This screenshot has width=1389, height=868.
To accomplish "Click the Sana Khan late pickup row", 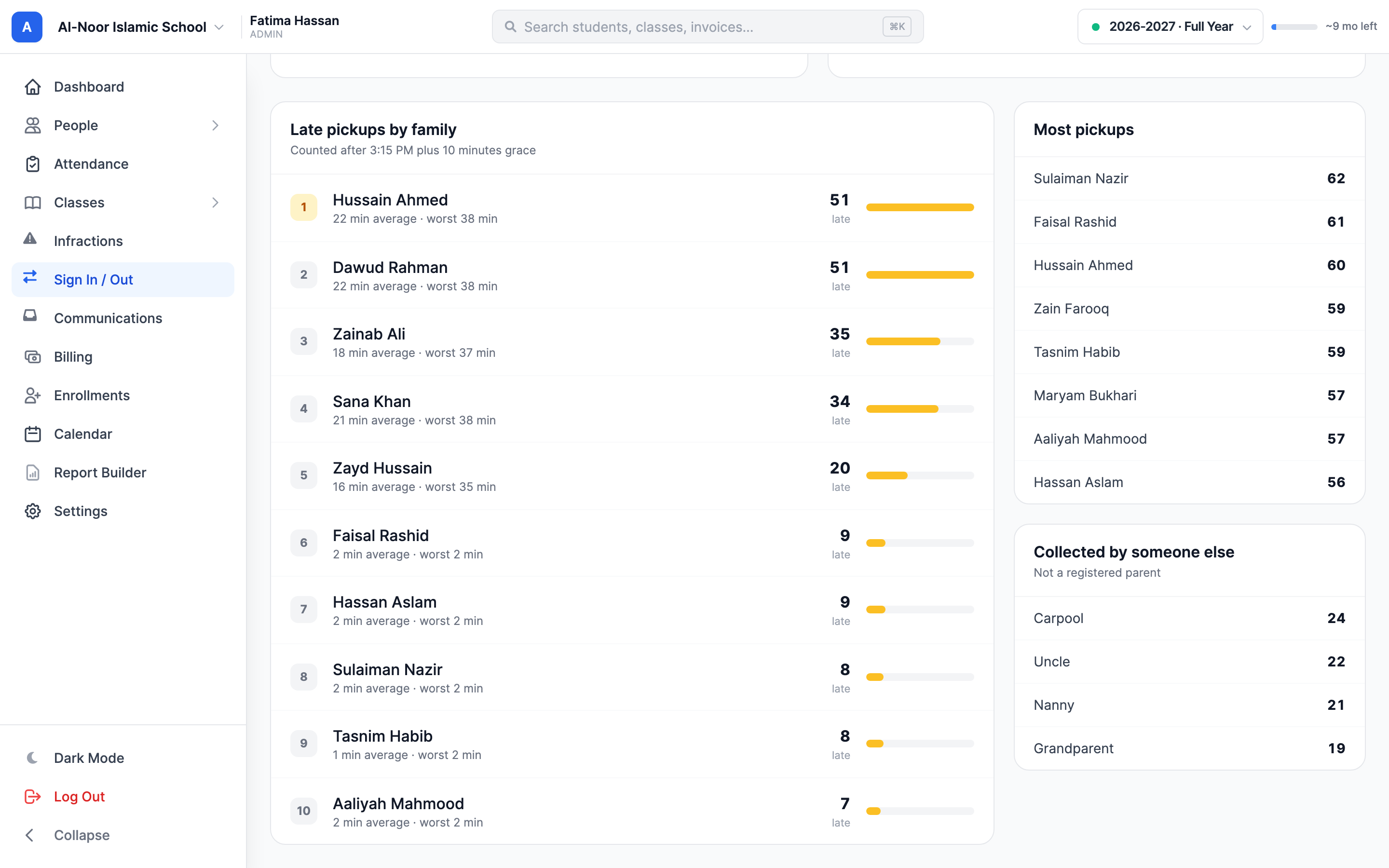I will pos(632,409).
